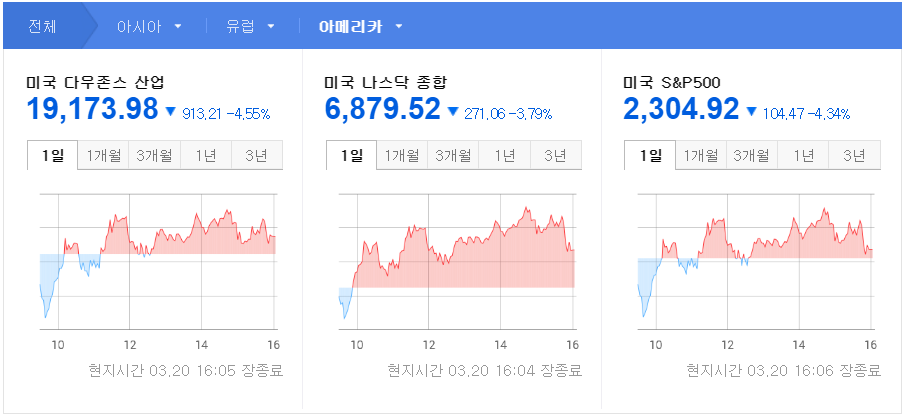Select 1년 tab for 나스닥 chart
The image size is (906, 418).
[x=504, y=155]
